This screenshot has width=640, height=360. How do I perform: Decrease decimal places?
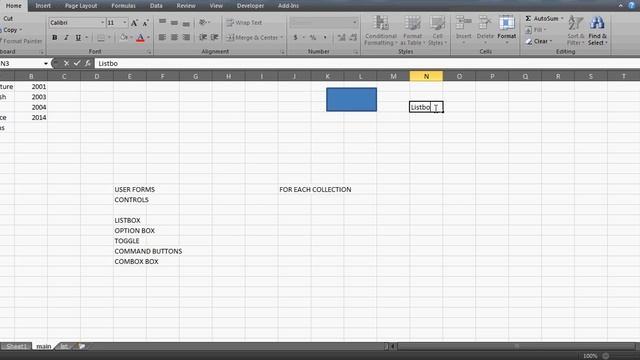click(x=353, y=38)
